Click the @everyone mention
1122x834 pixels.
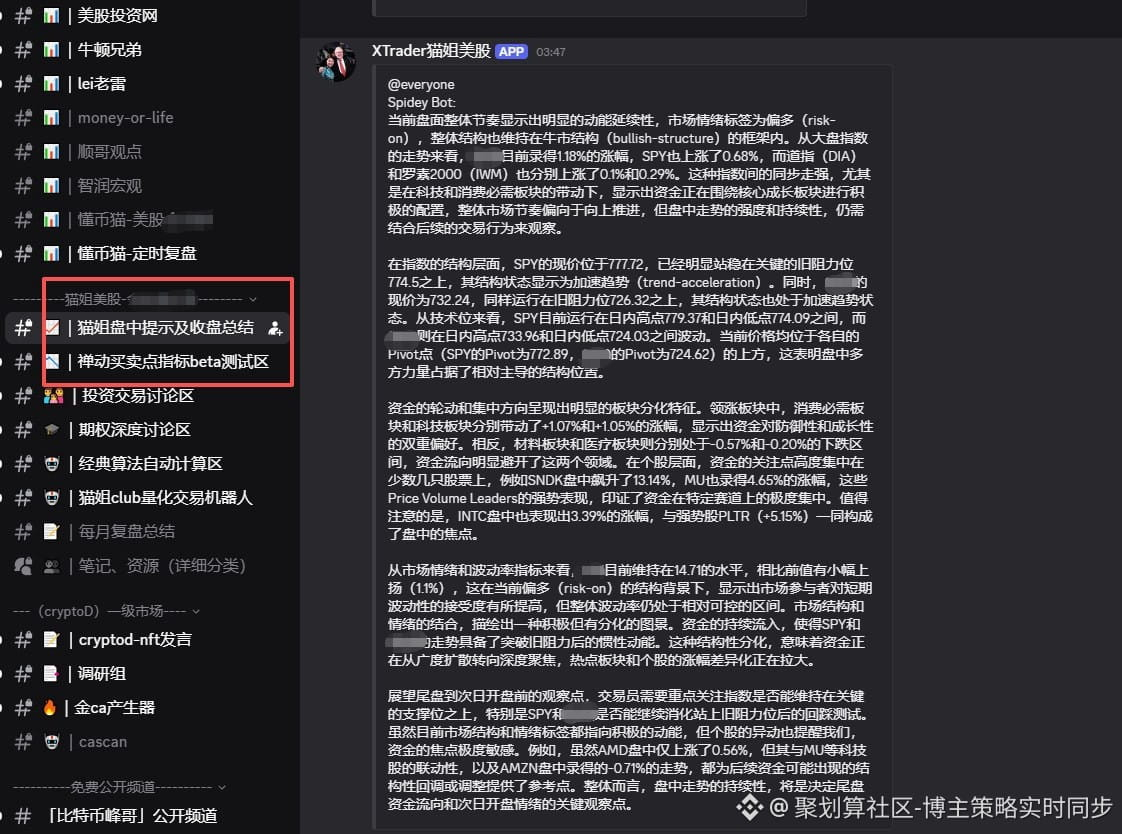421,84
